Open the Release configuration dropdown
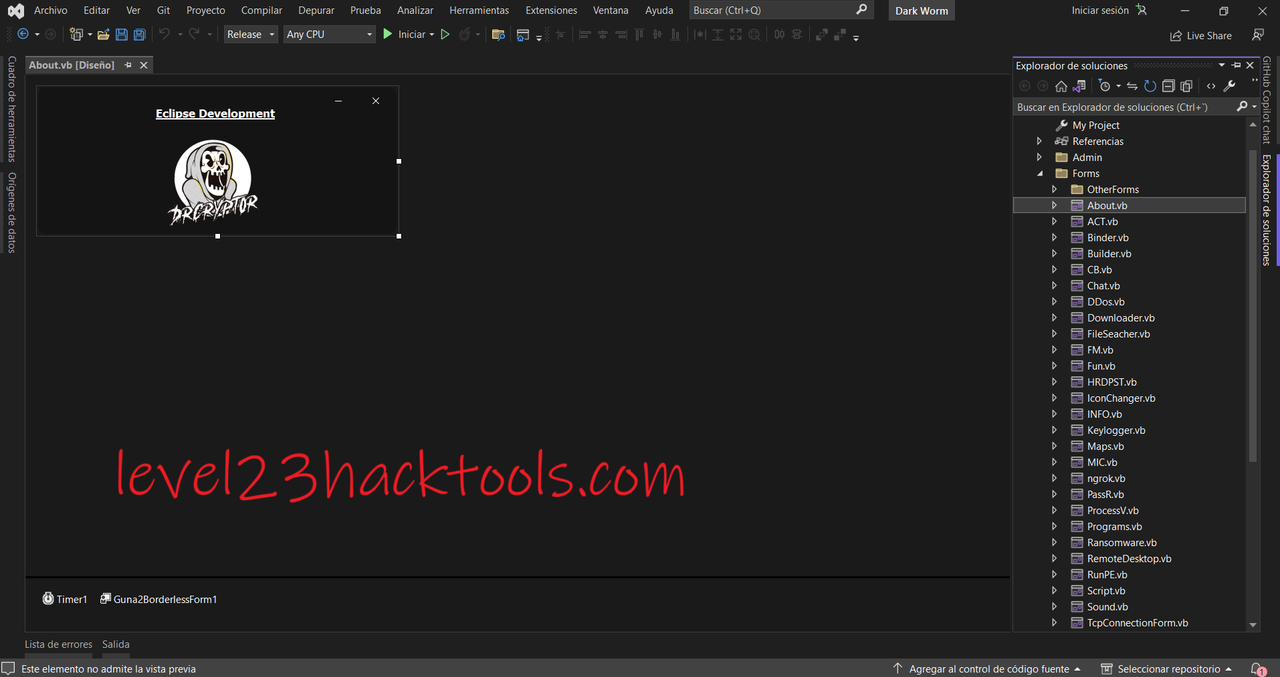 tap(251, 34)
